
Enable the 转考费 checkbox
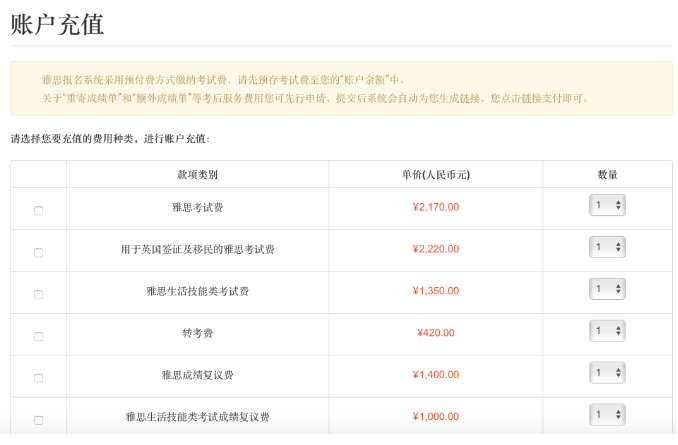pos(38,336)
